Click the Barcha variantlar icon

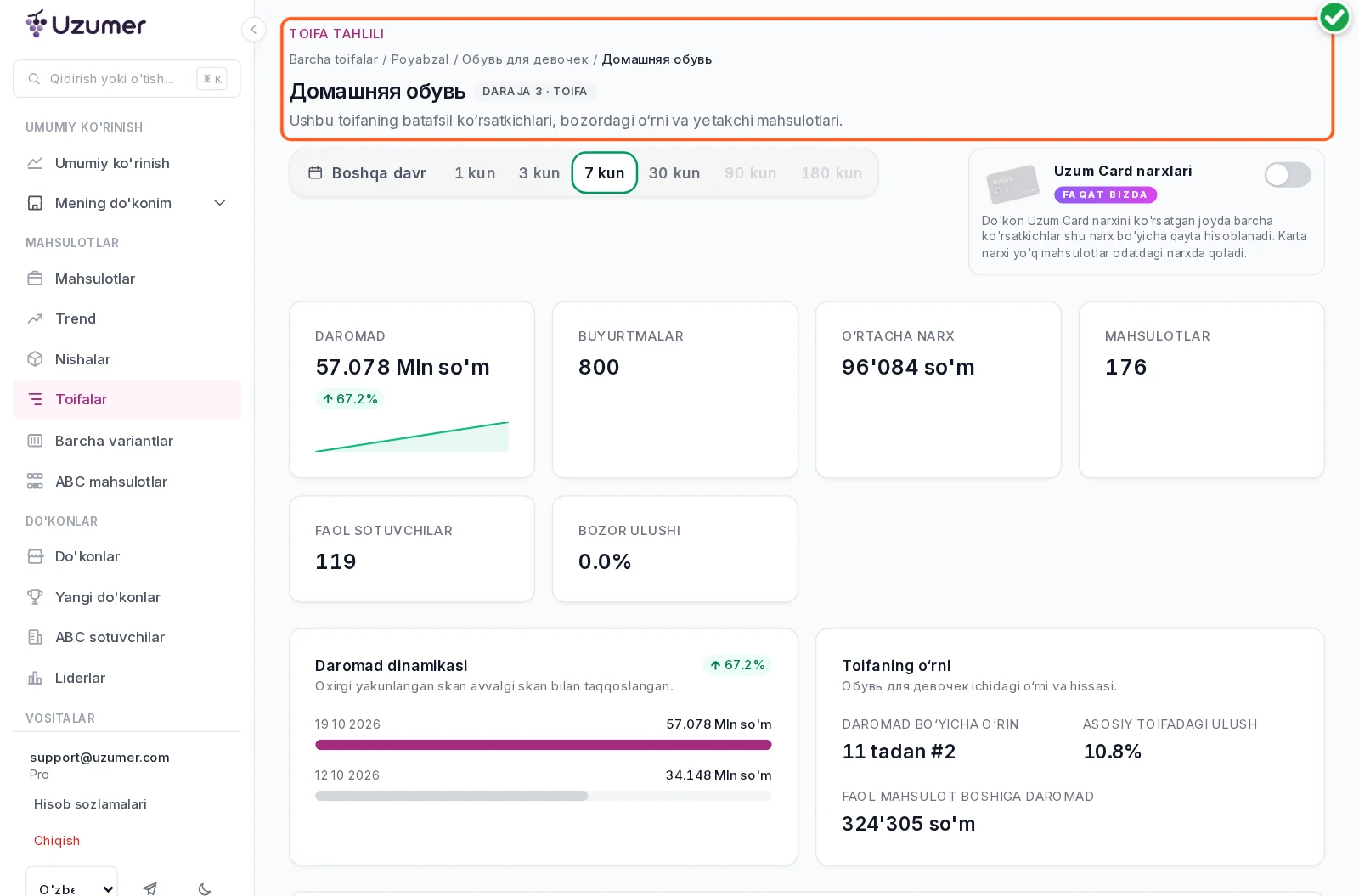tap(35, 441)
